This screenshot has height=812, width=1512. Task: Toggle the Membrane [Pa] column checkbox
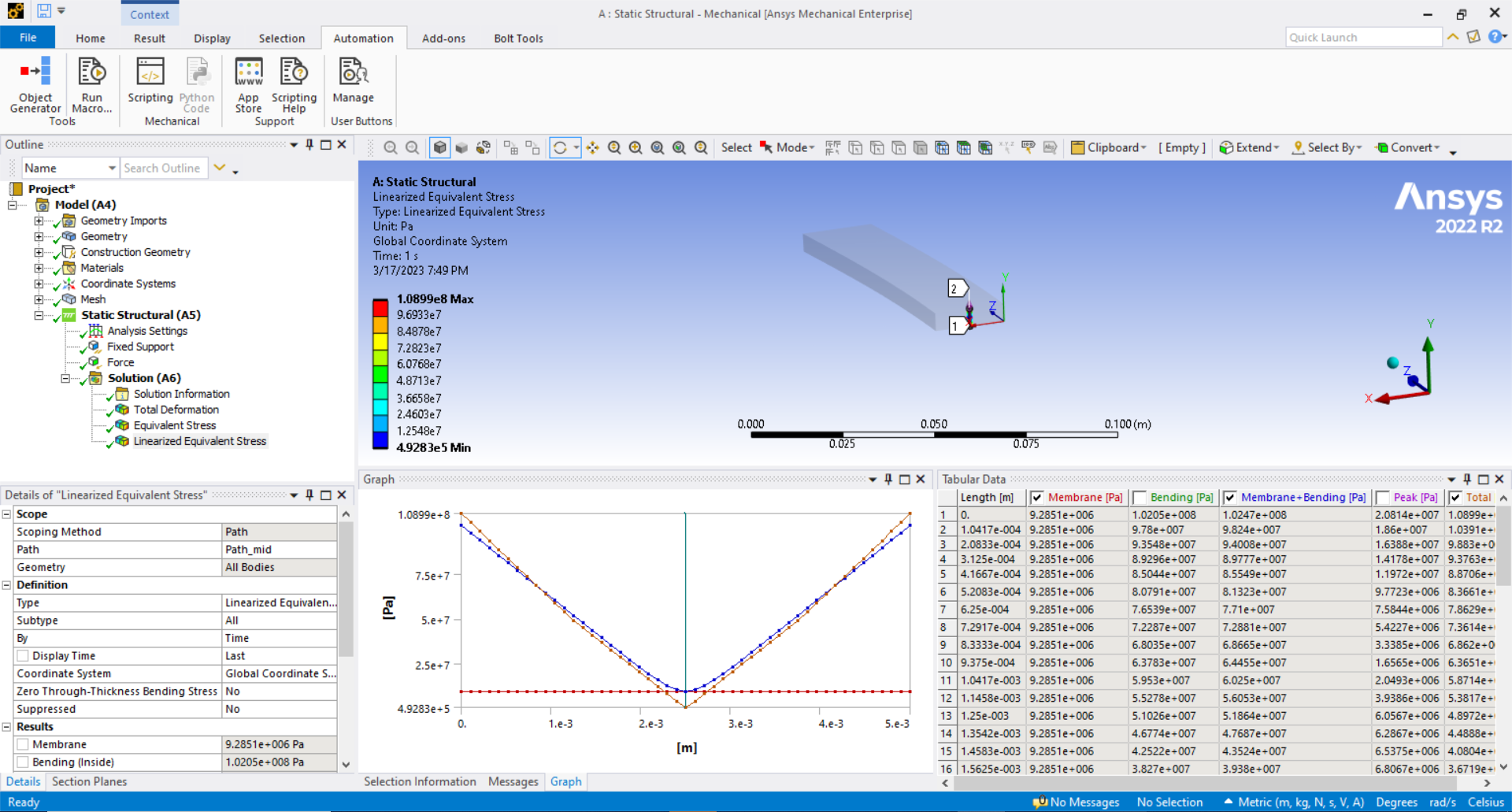coord(1036,497)
